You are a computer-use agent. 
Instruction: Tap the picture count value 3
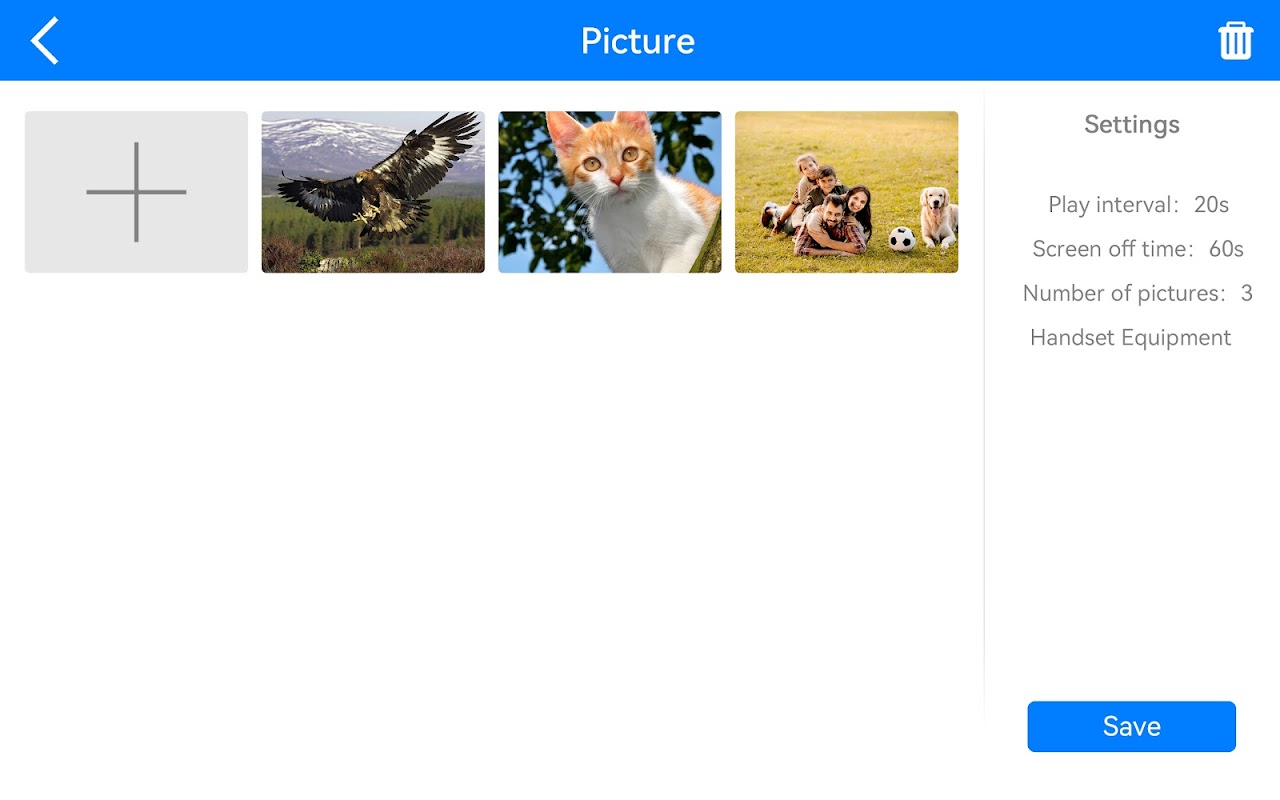[x=1246, y=293]
